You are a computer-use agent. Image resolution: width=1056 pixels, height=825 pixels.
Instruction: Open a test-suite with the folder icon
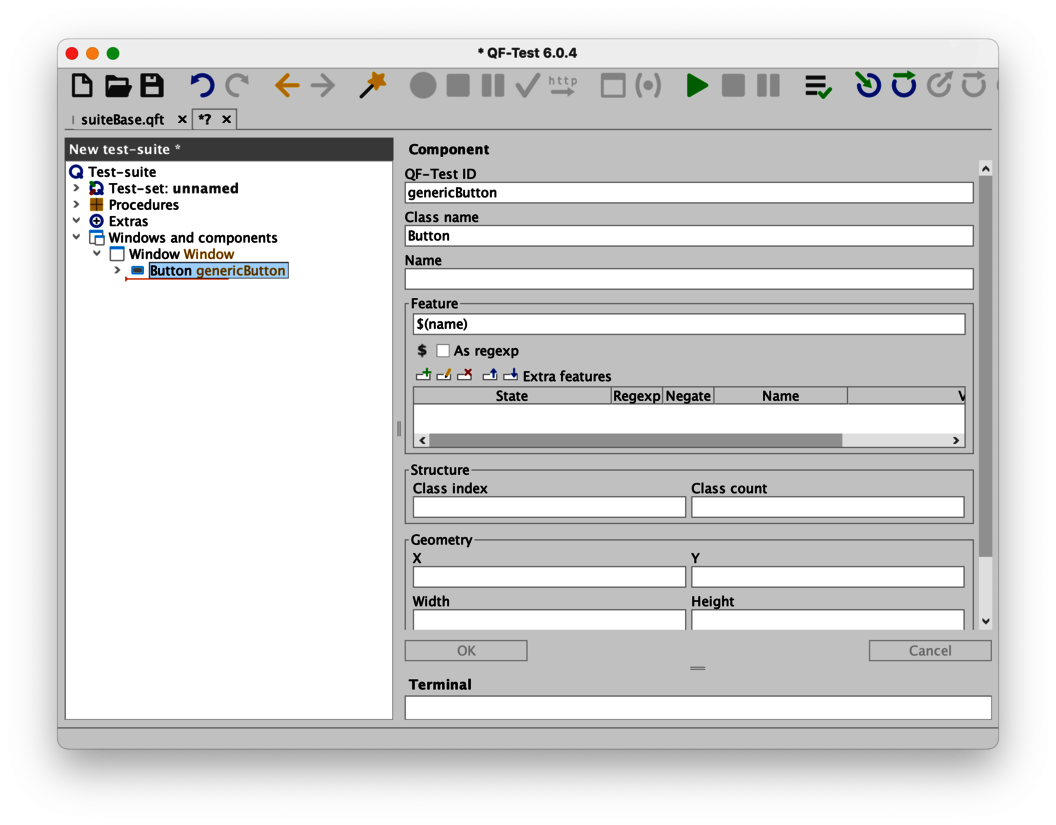click(x=117, y=86)
